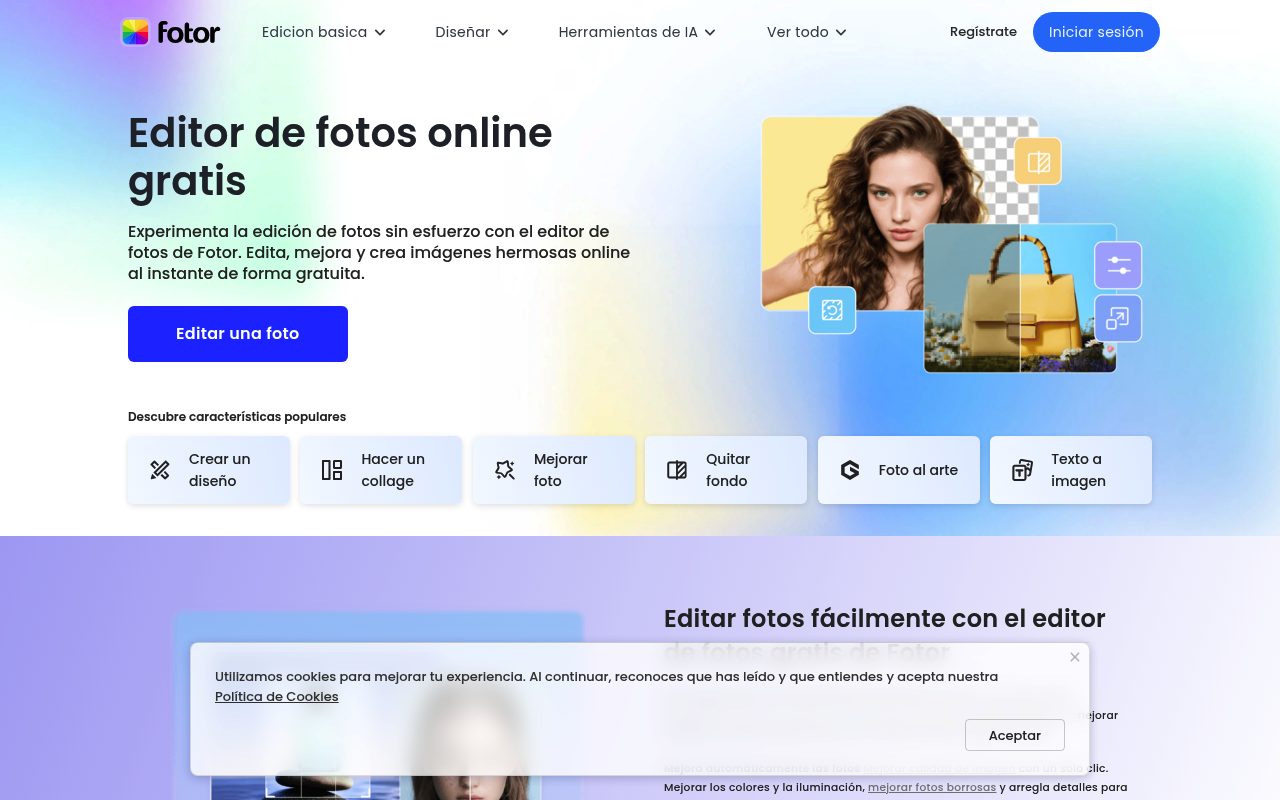Viewport: 1280px width, 800px height.
Task: Expand the Edicion basica dropdown
Action: click(x=323, y=32)
